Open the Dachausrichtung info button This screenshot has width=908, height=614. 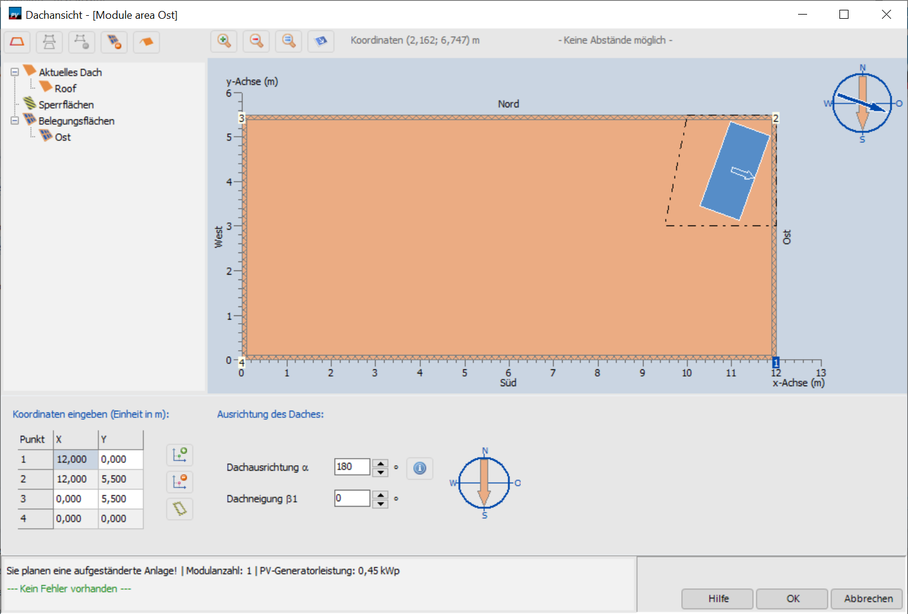tap(420, 467)
